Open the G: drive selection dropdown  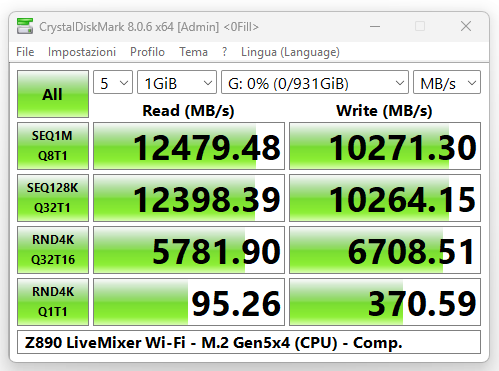pos(315,82)
